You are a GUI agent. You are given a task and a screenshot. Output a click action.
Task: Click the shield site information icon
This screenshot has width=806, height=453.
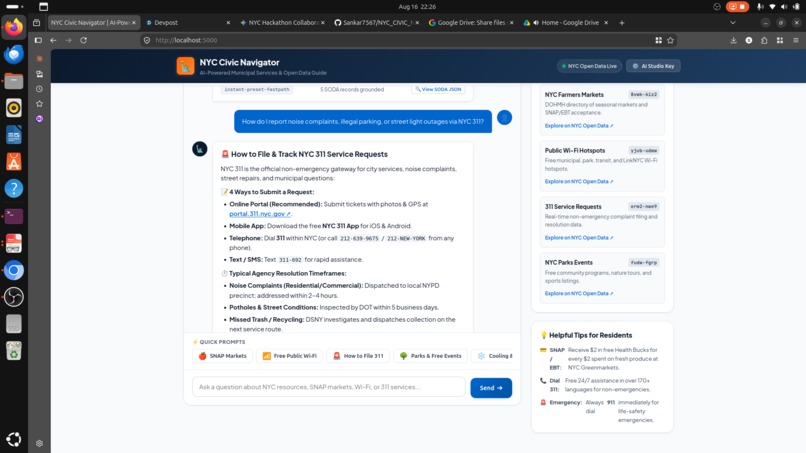click(x=147, y=40)
